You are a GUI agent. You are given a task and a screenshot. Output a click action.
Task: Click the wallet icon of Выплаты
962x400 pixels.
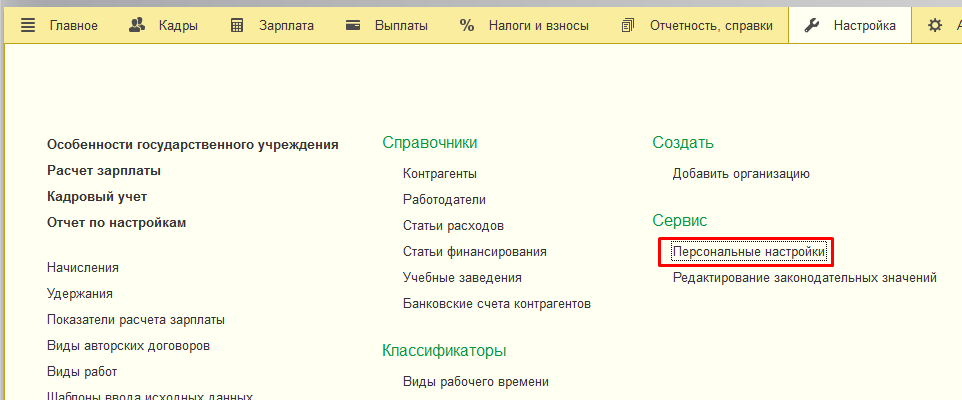(x=353, y=26)
